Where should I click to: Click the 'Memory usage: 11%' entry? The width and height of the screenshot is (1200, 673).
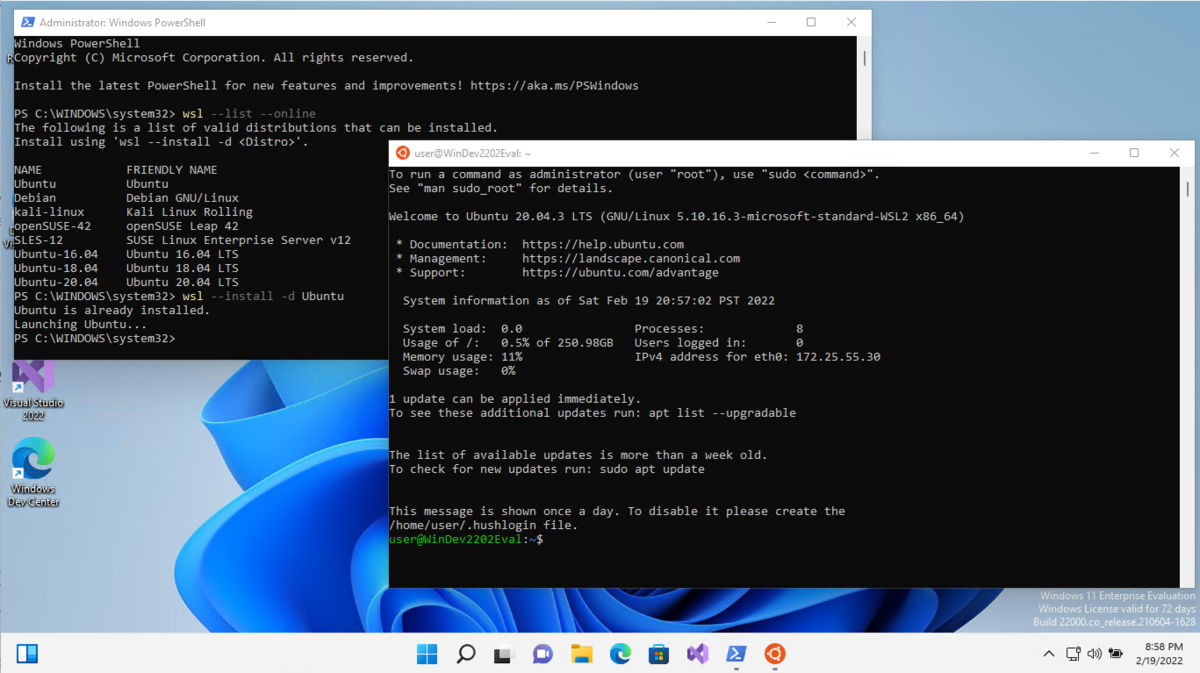(463, 357)
